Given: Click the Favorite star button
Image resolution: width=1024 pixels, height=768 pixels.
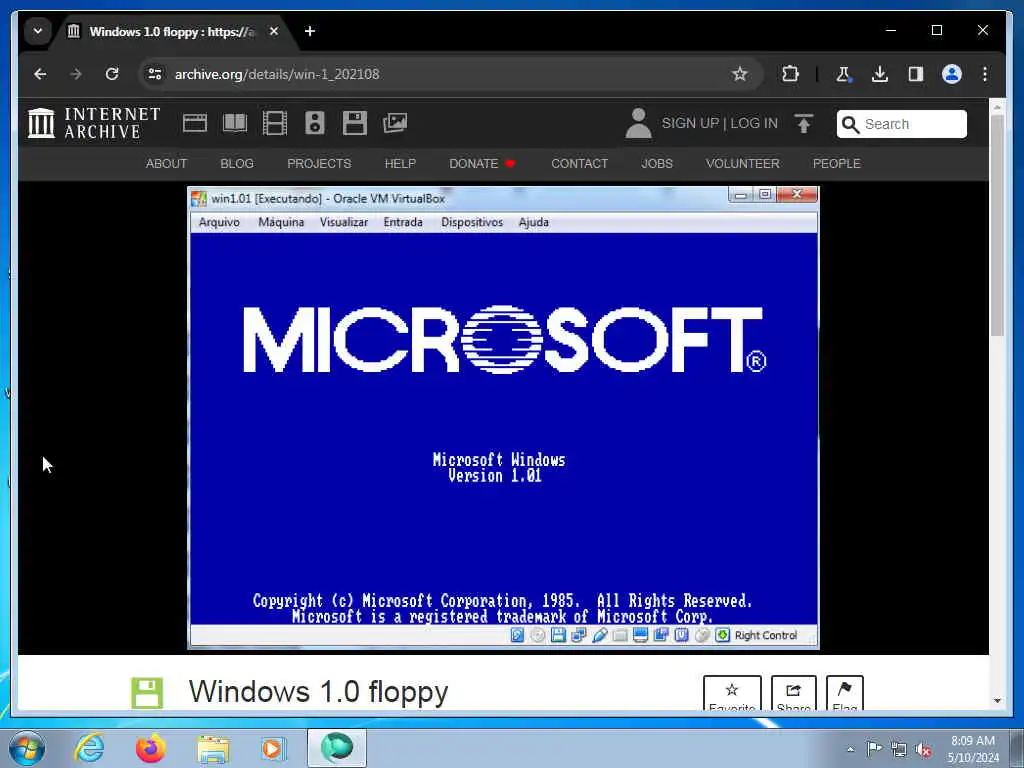Looking at the screenshot, I should [x=732, y=693].
